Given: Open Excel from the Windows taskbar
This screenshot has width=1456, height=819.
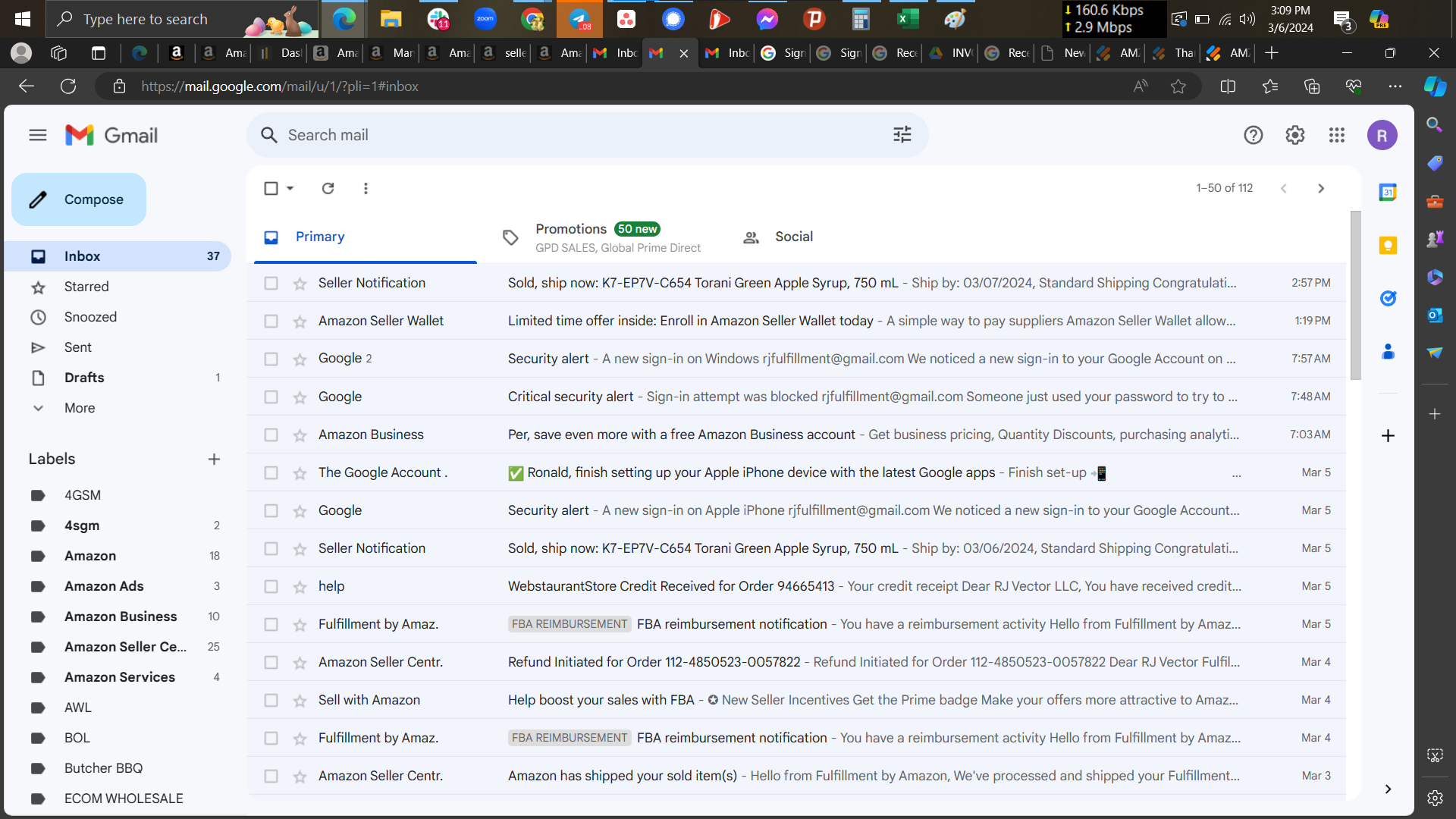Looking at the screenshot, I should tap(907, 19).
